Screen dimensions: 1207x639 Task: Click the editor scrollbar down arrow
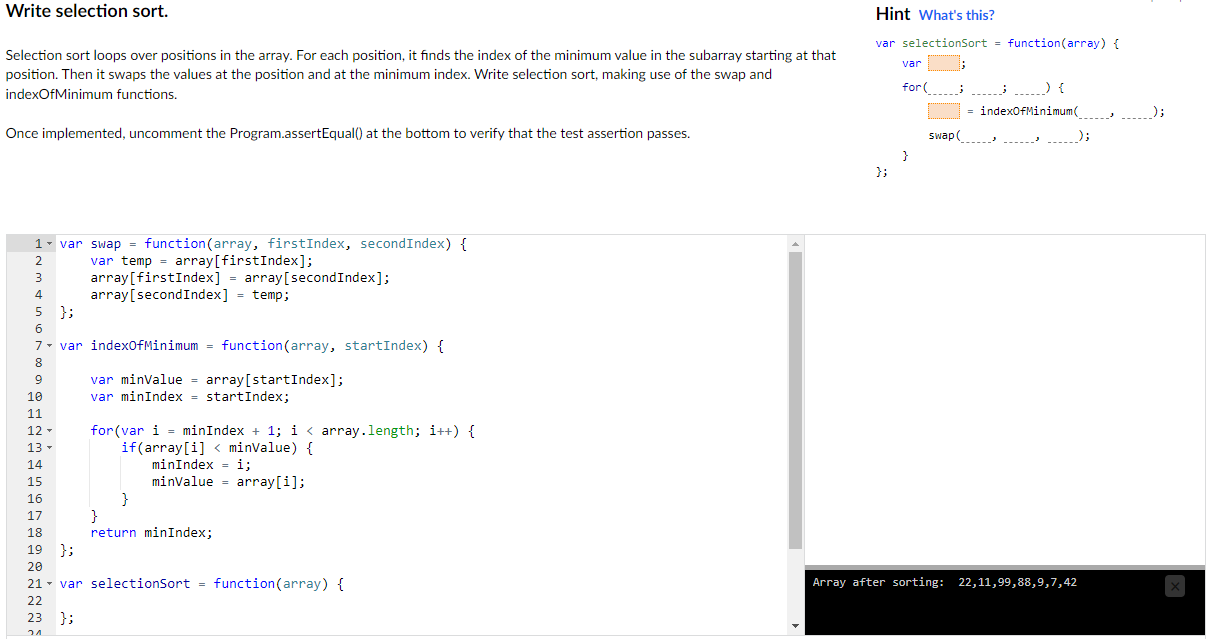point(795,627)
